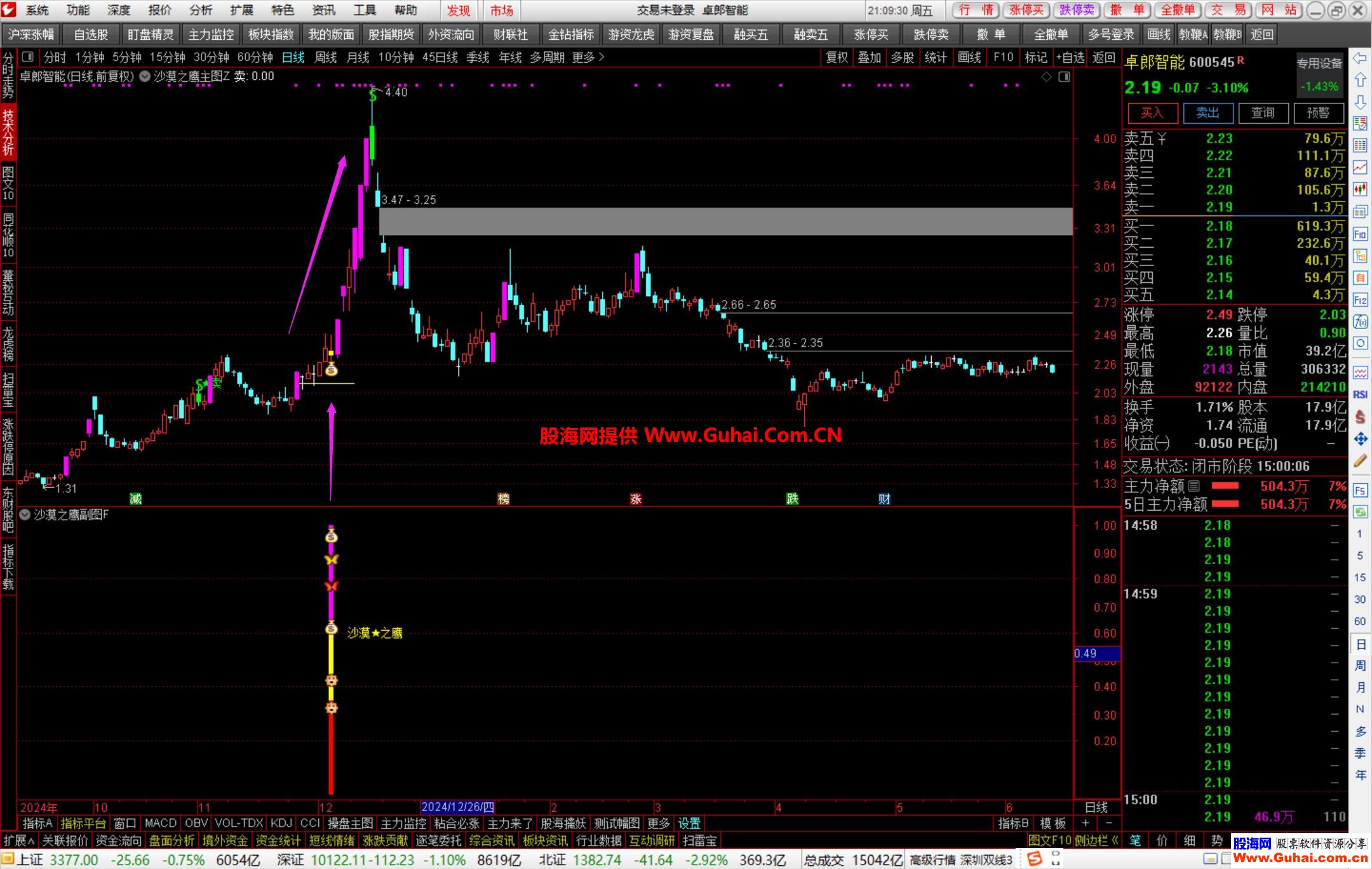Open the F10 info icon in right sidebar
The image size is (1372, 869).
[x=1359, y=234]
